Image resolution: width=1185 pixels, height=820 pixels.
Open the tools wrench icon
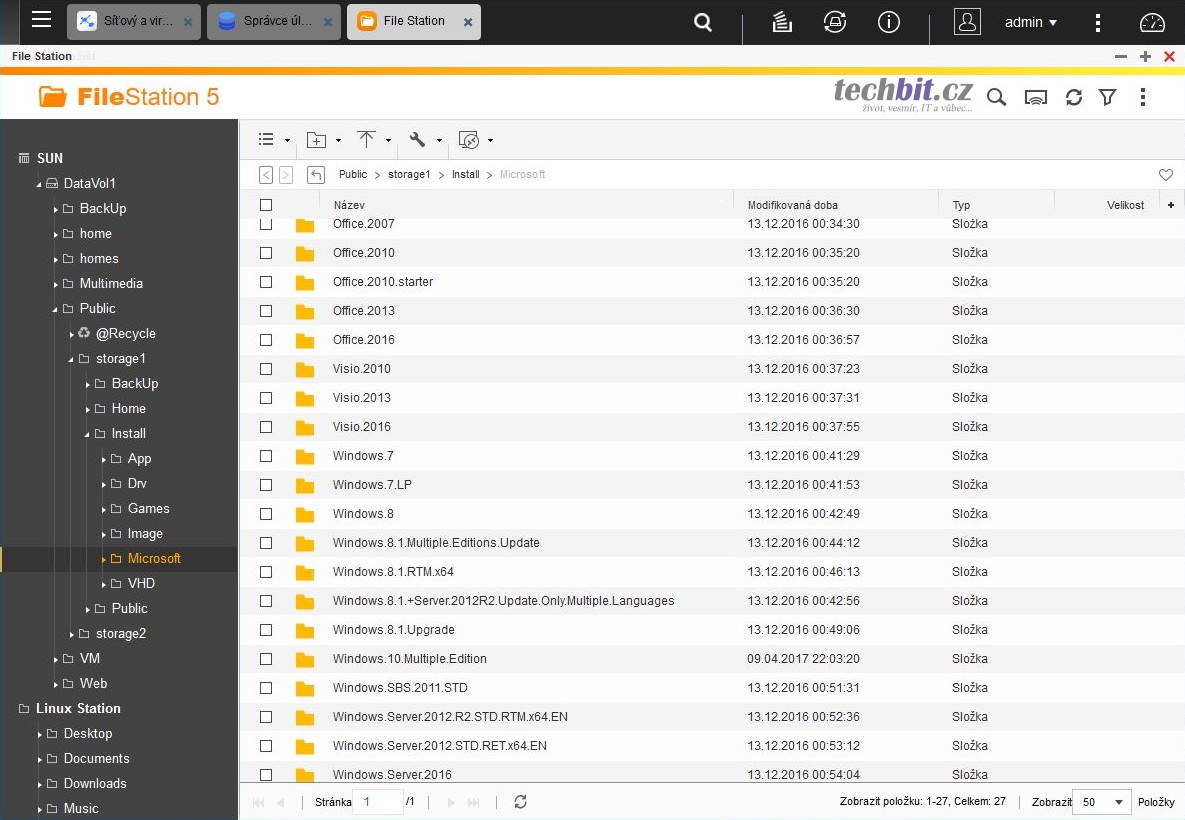418,140
